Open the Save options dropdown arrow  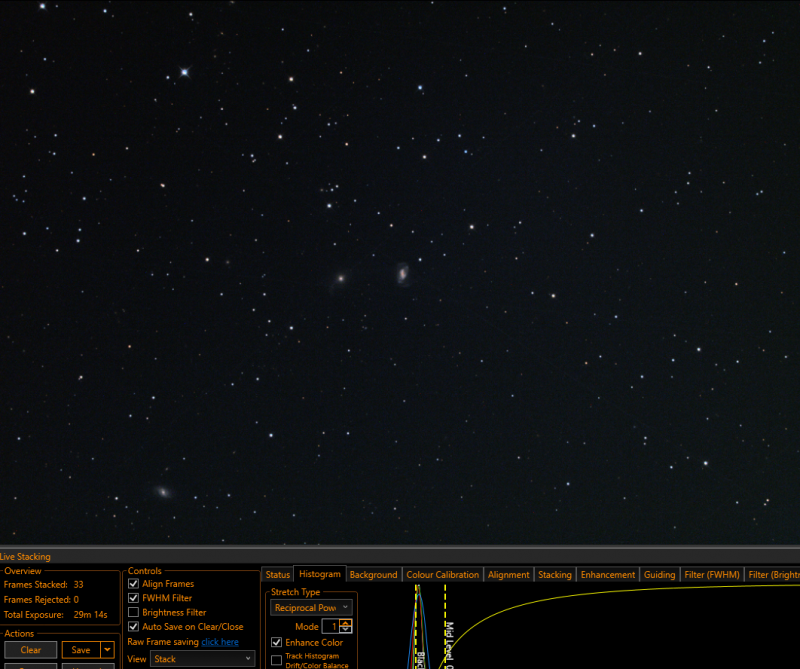(x=107, y=650)
